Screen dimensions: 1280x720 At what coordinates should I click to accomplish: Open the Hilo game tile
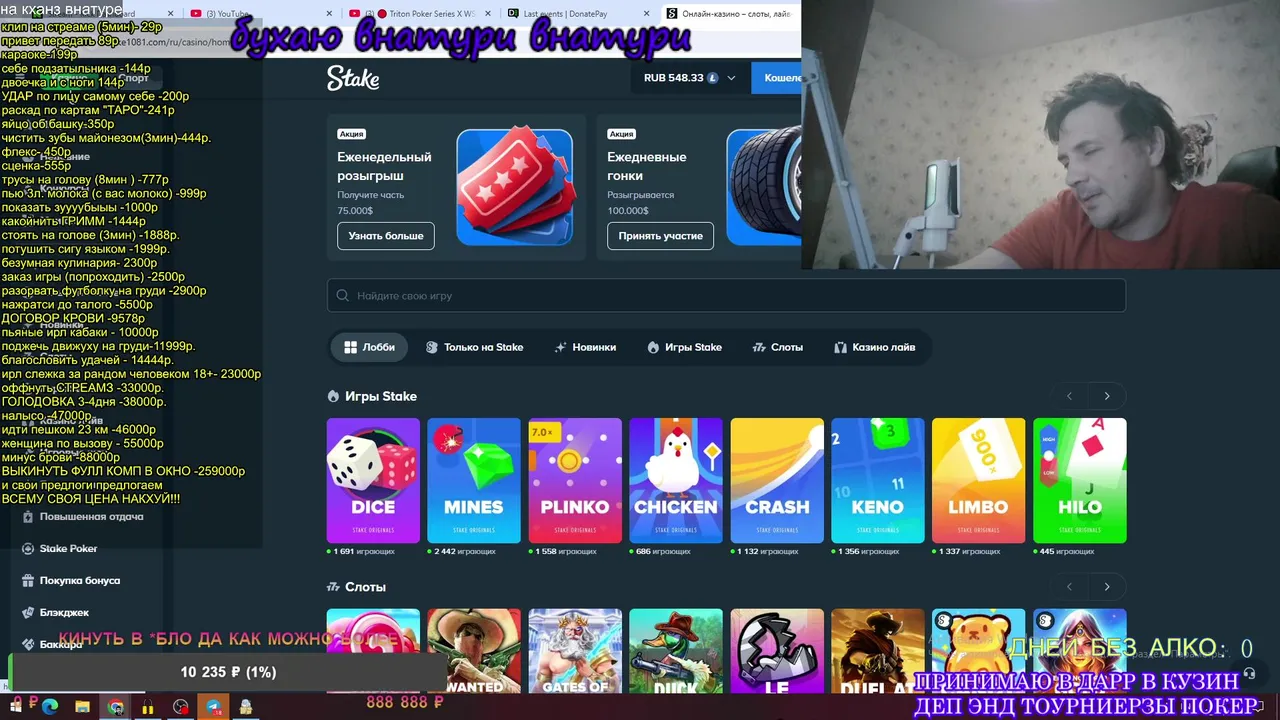coord(1080,481)
